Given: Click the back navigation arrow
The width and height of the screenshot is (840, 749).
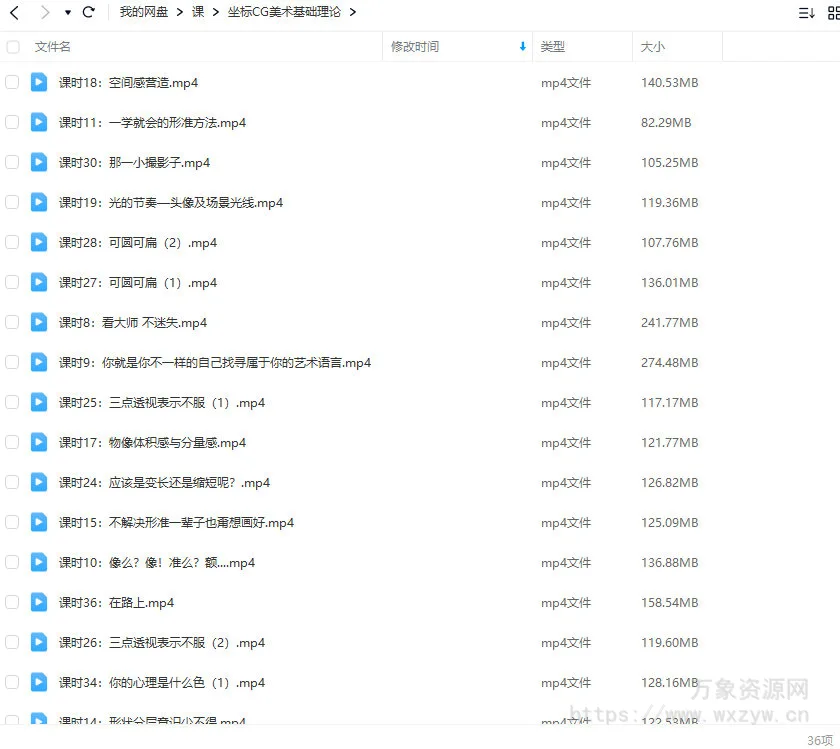Looking at the screenshot, I should (x=14, y=12).
